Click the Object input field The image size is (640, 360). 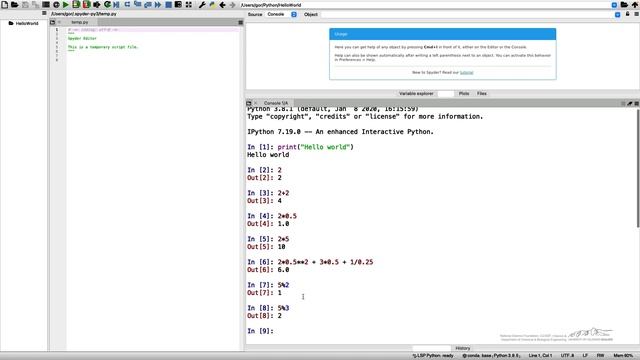coord(468,14)
